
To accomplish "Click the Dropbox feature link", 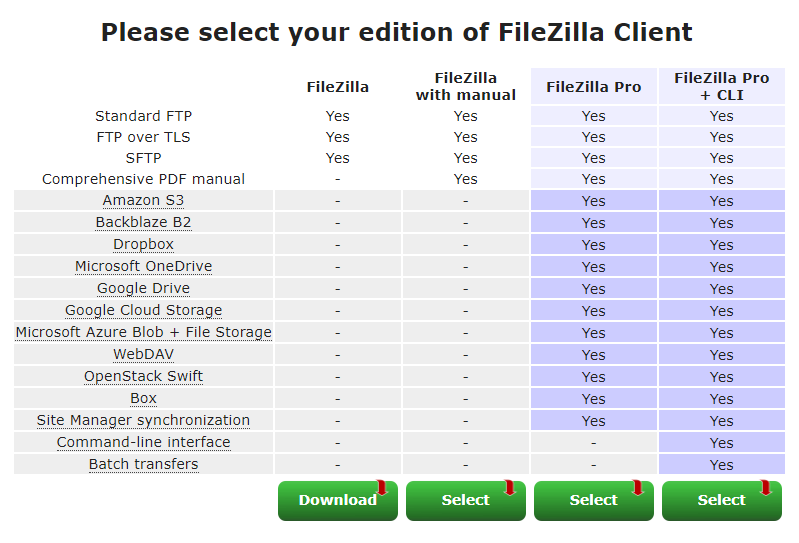I will point(143,244).
